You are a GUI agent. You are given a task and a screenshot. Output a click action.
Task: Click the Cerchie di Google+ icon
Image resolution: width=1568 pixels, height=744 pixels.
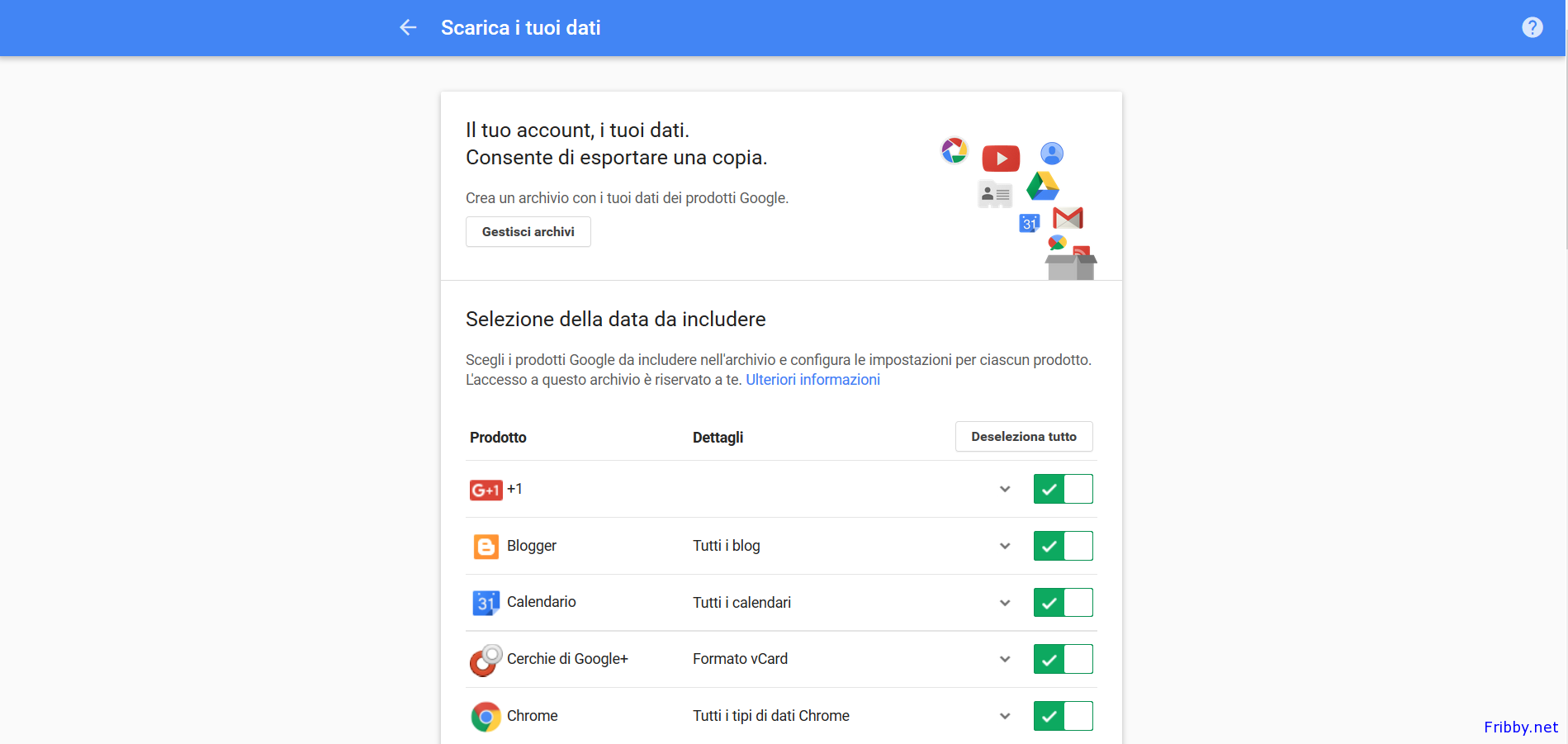(486, 660)
